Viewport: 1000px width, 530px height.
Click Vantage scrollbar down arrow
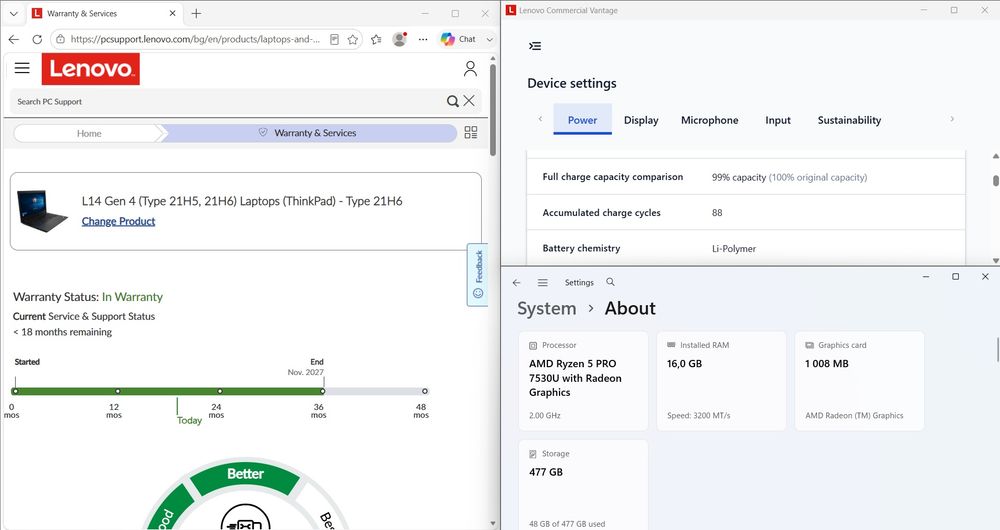pos(996,260)
